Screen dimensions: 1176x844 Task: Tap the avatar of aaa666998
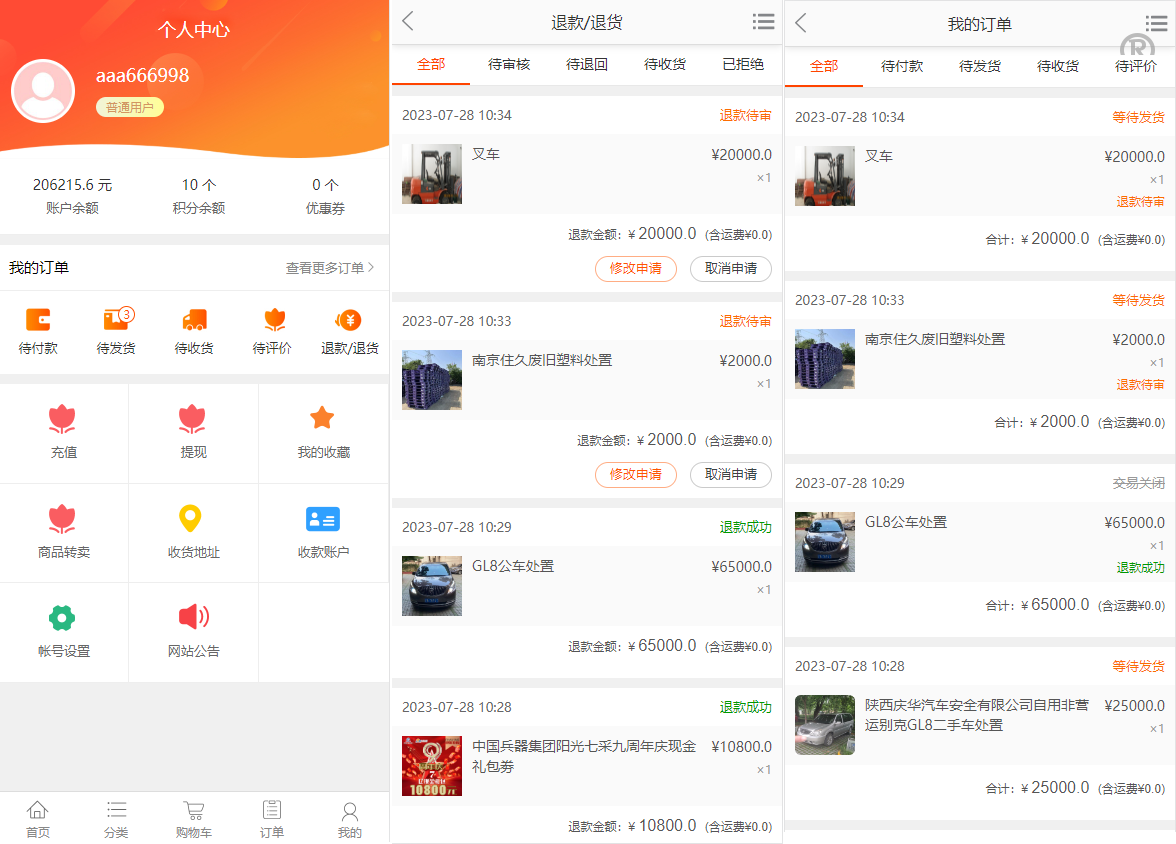tap(43, 90)
